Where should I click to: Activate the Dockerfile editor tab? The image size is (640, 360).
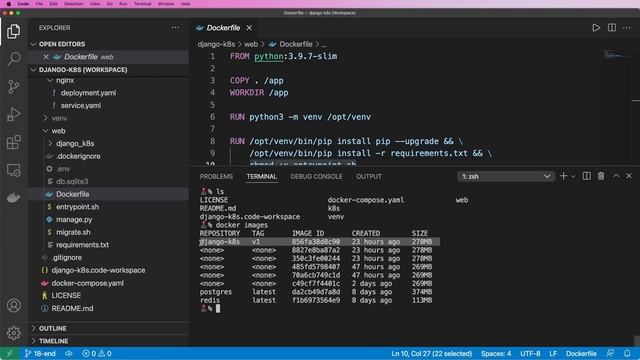point(223,28)
